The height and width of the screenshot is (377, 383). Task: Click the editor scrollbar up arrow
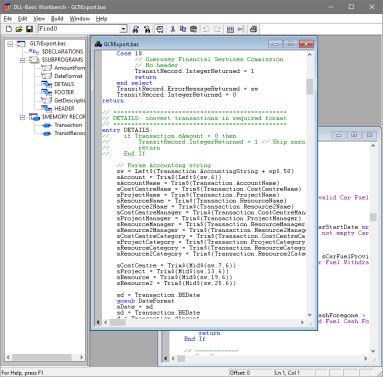click(310, 54)
